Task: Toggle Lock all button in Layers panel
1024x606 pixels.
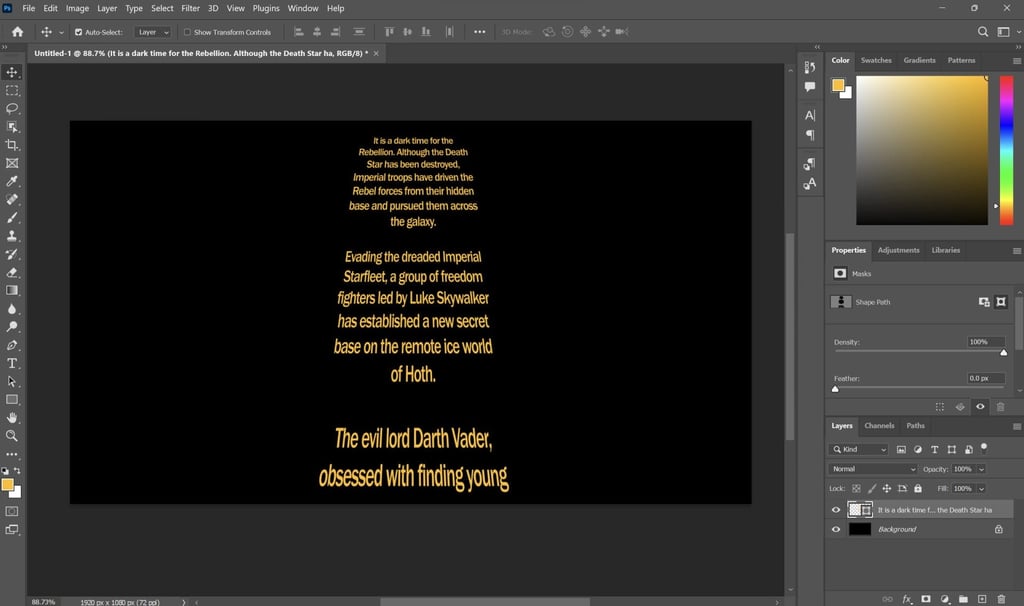Action: (x=918, y=488)
